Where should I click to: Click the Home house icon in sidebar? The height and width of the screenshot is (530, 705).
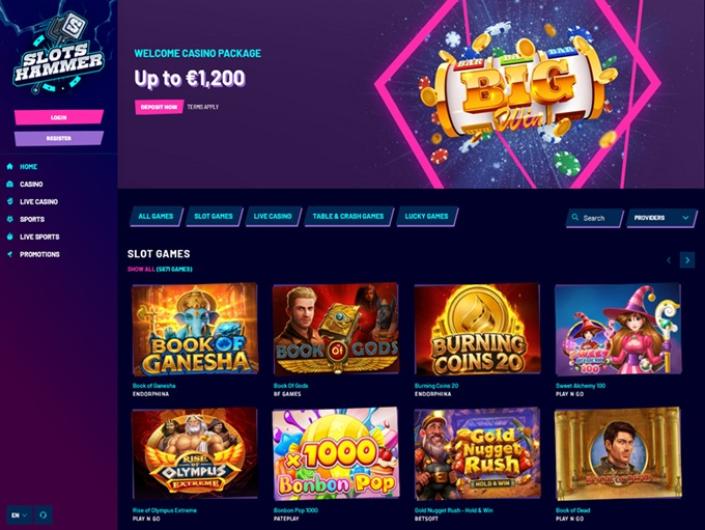coord(10,166)
